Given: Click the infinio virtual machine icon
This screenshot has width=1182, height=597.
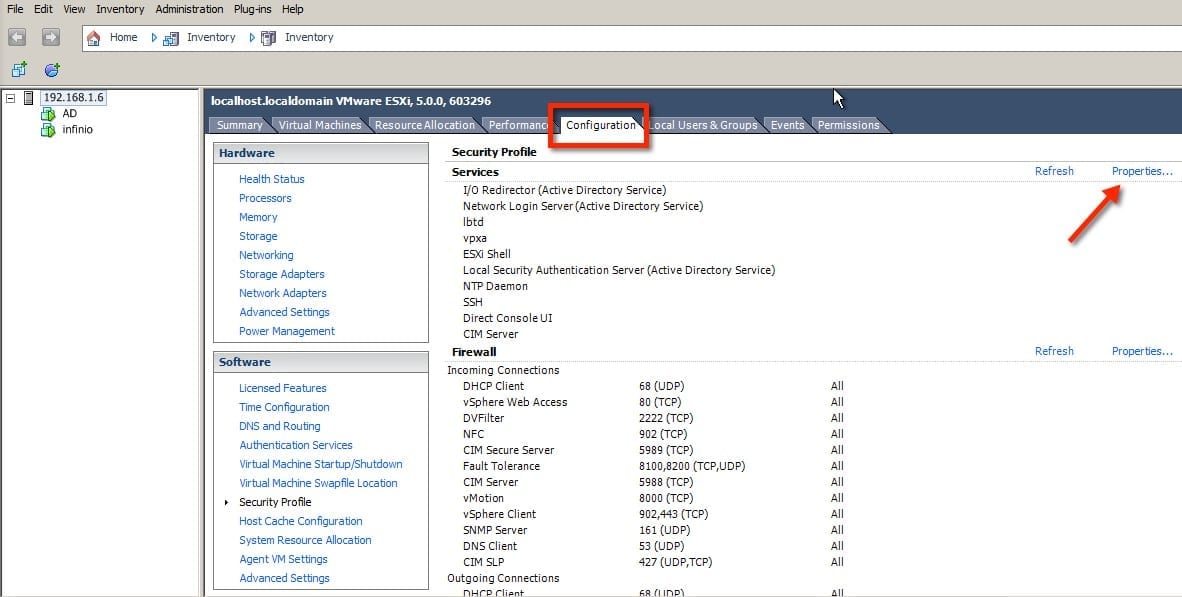Looking at the screenshot, I should 48,130.
